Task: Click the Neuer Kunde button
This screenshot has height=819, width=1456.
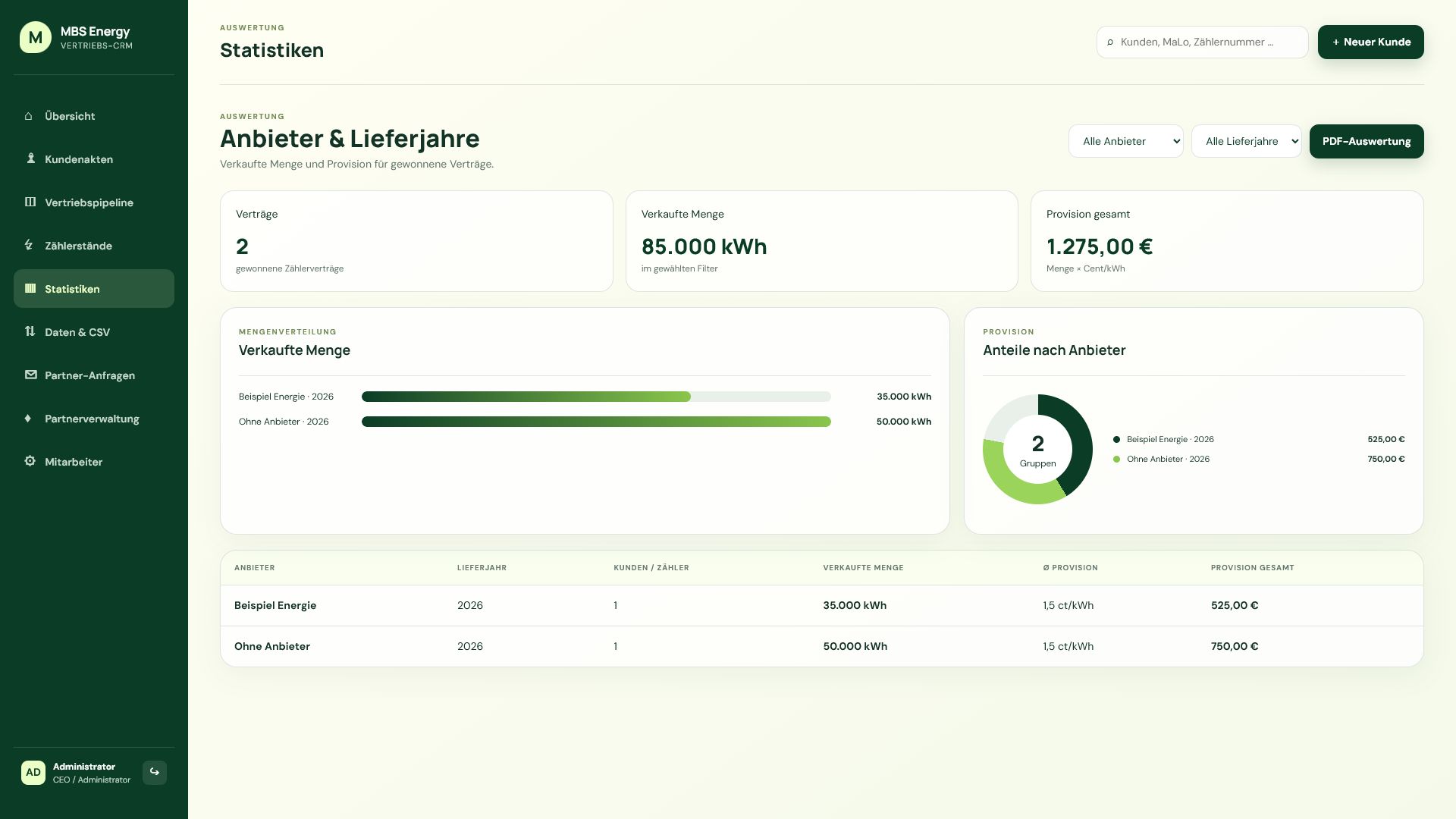Action: (x=1371, y=42)
